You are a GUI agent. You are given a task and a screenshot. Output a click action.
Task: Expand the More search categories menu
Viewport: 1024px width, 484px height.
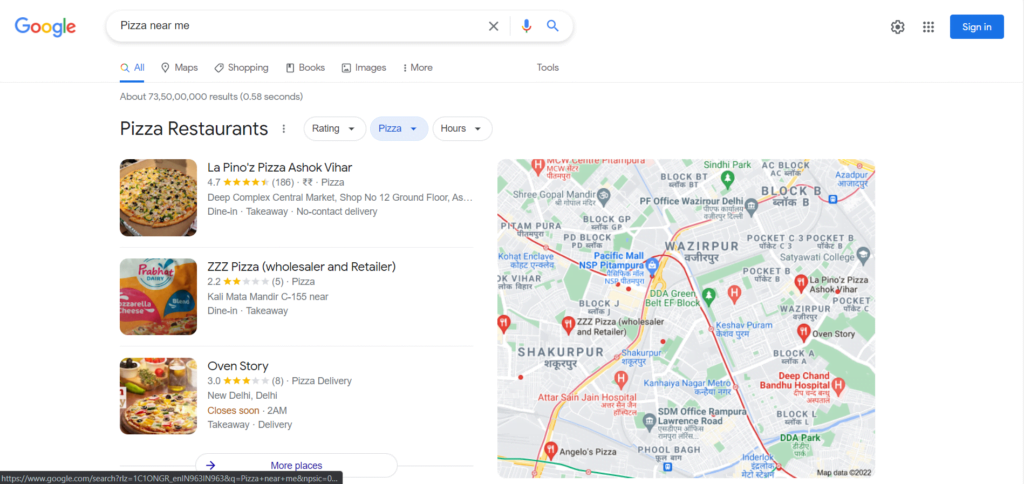pos(417,68)
